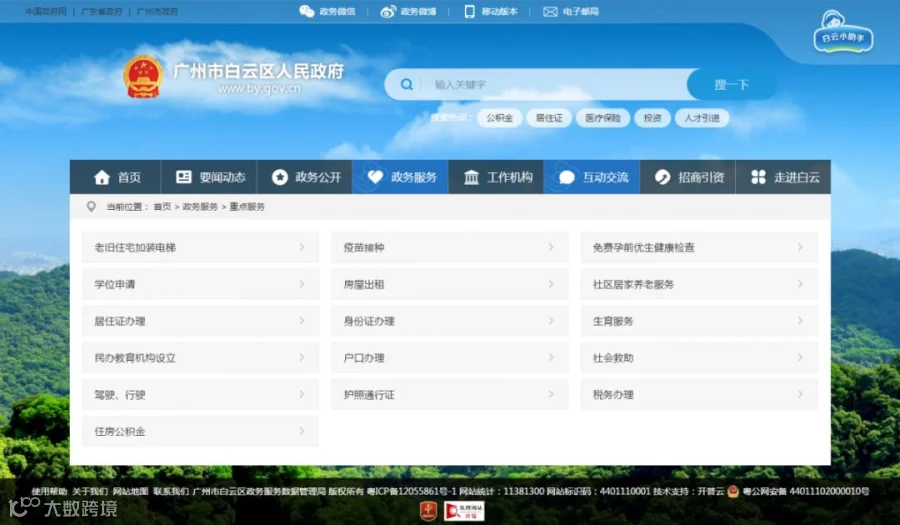The height and width of the screenshot is (525, 900).
Task: Expand the 税务办理 row arrow
Action: 800,394
